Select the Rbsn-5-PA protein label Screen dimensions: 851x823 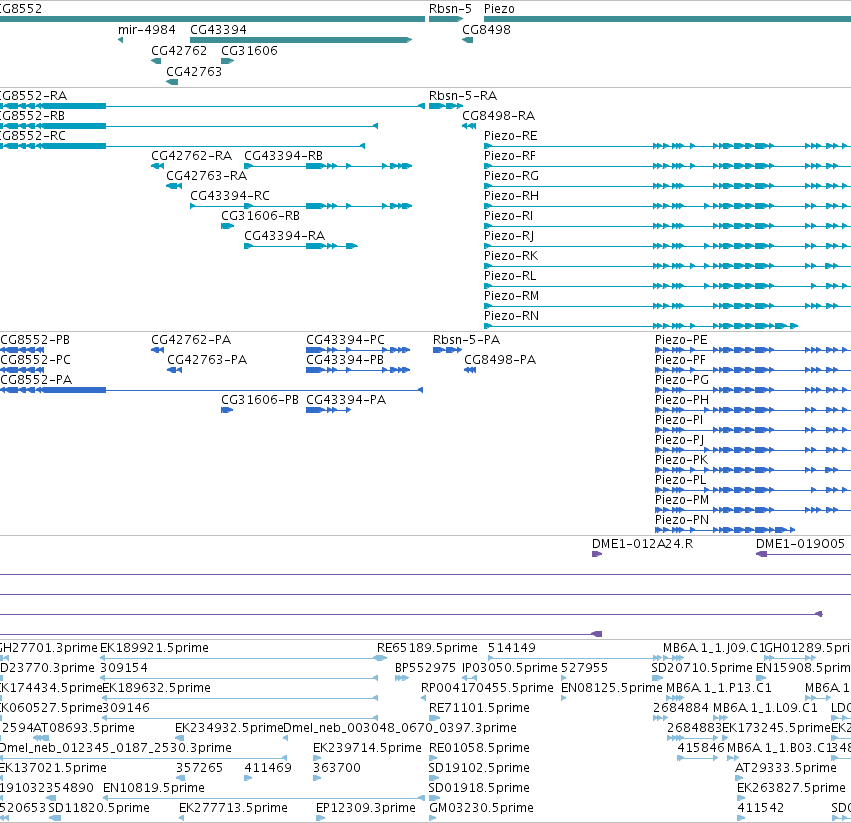point(466,340)
